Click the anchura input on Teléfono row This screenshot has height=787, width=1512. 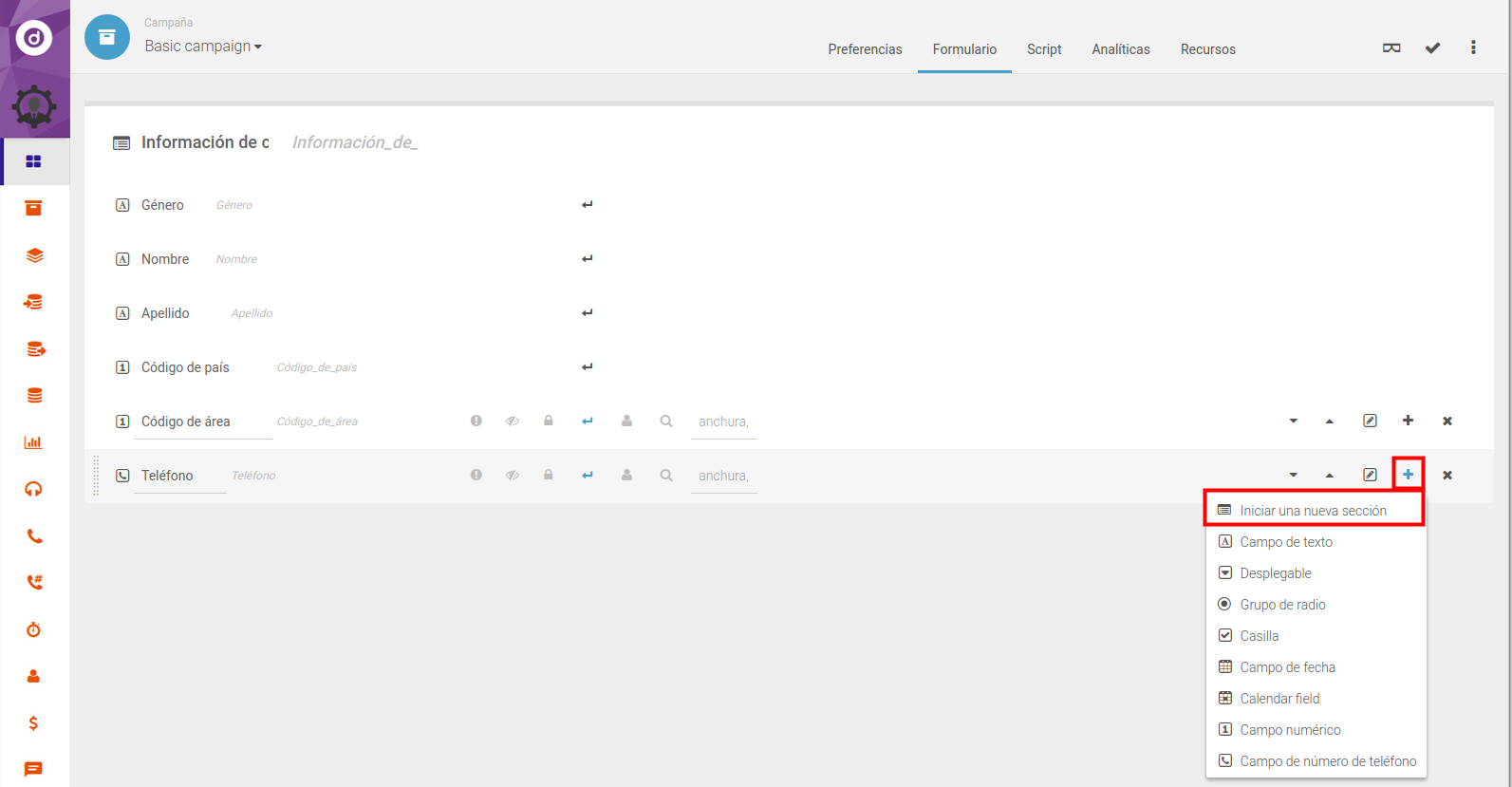click(723, 476)
